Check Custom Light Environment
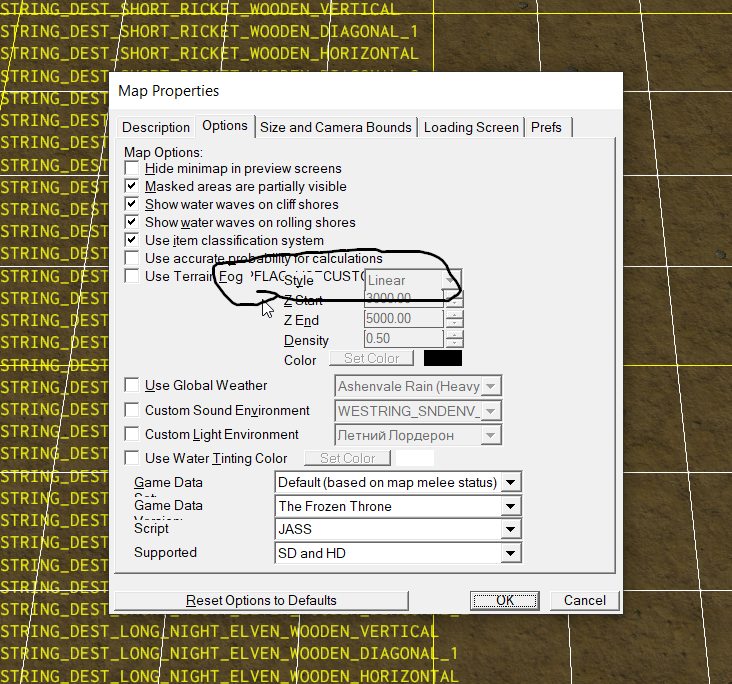 pos(132,434)
